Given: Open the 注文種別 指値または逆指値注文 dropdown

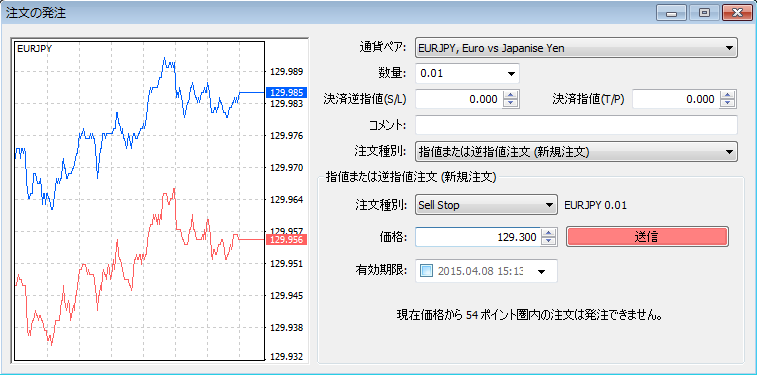Looking at the screenshot, I should [x=576, y=152].
